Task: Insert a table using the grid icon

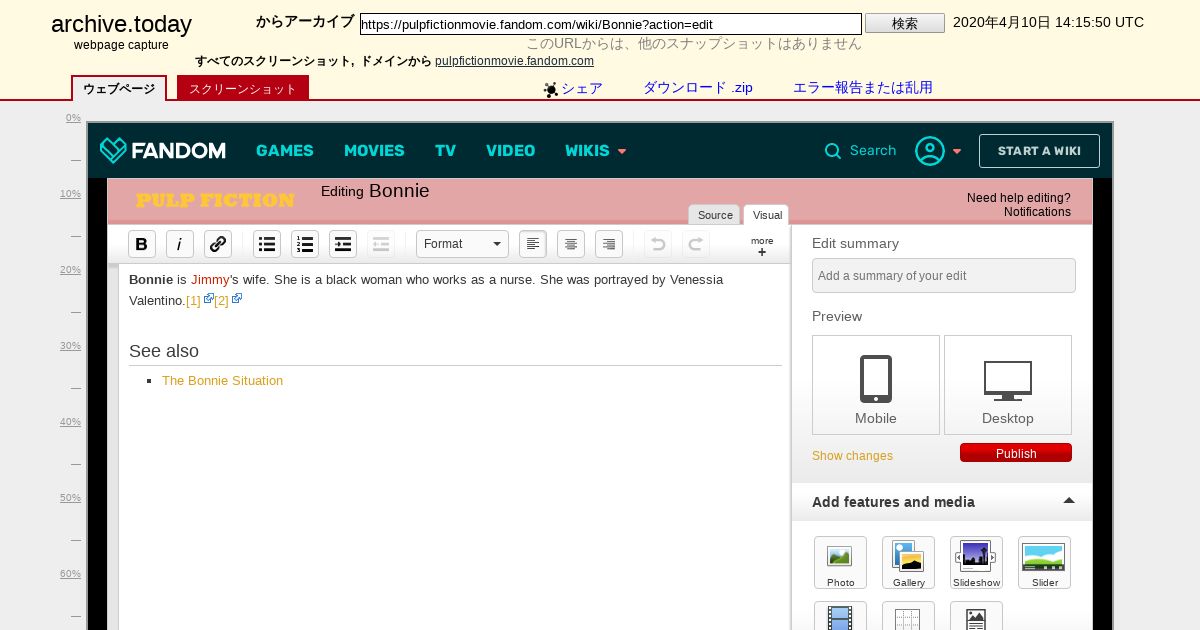Action: coord(908,616)
